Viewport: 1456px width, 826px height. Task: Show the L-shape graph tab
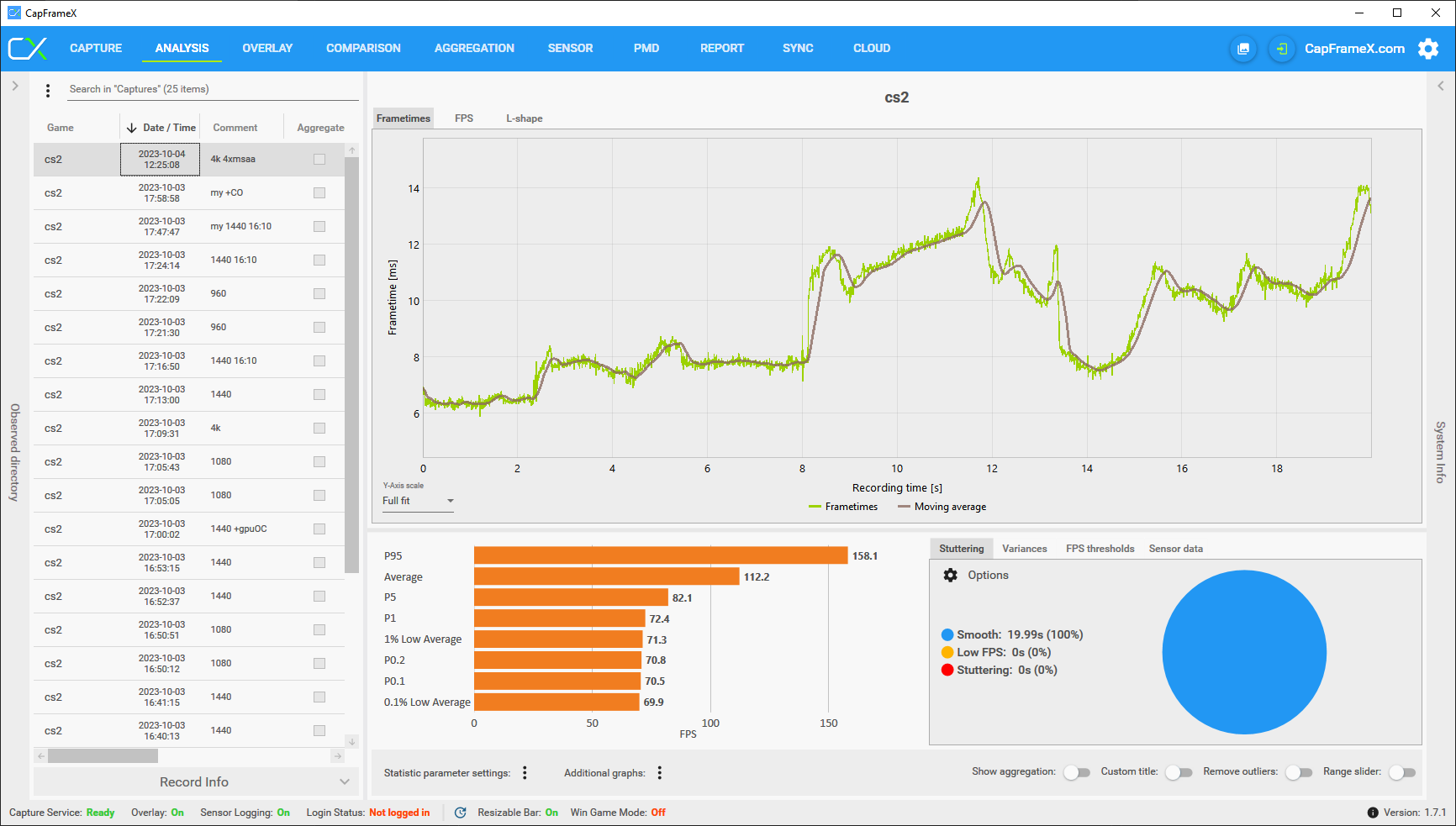click(x=524, y=118)
